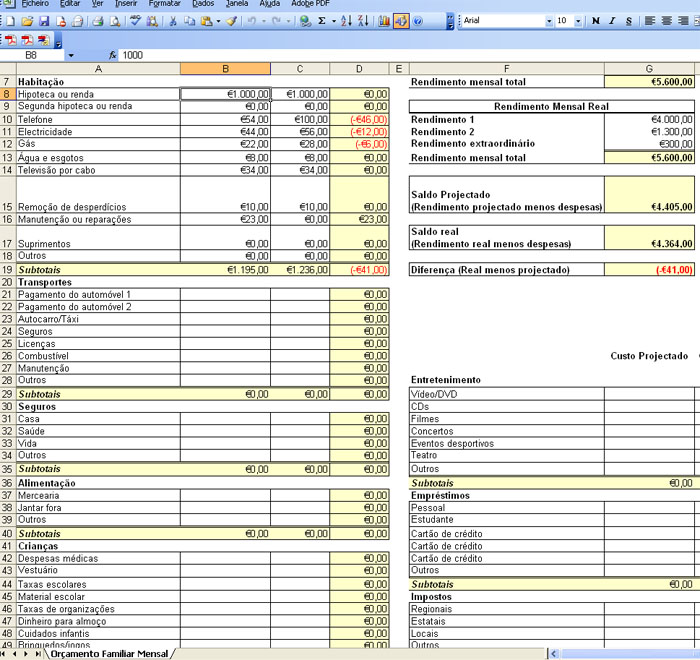Go to first sheet tab arrow
The width and height of the screenshot is (700, 660).
click(x=4, y=654)
